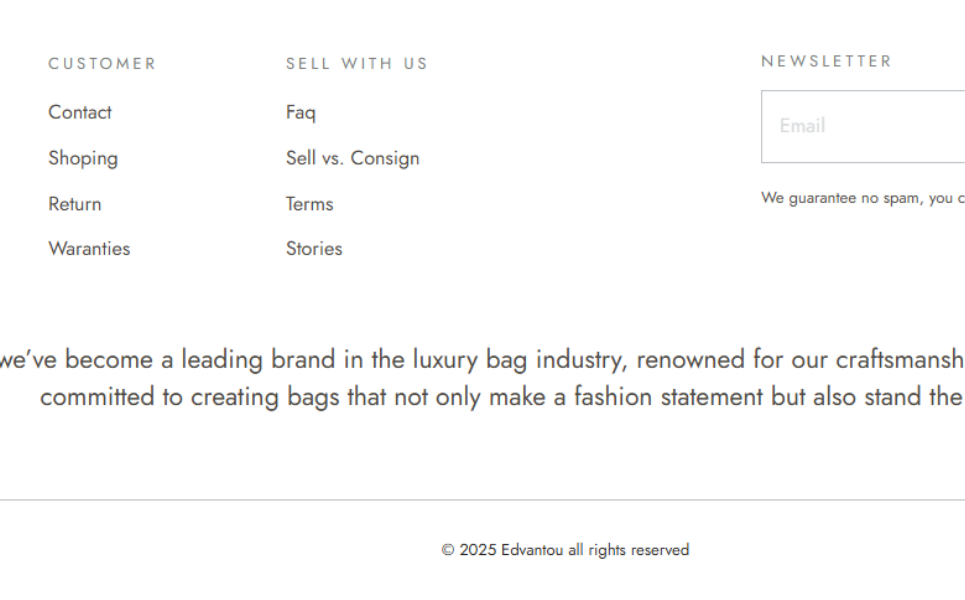Open the Contact link
This screenshot has height=600, width=965.
80,112
